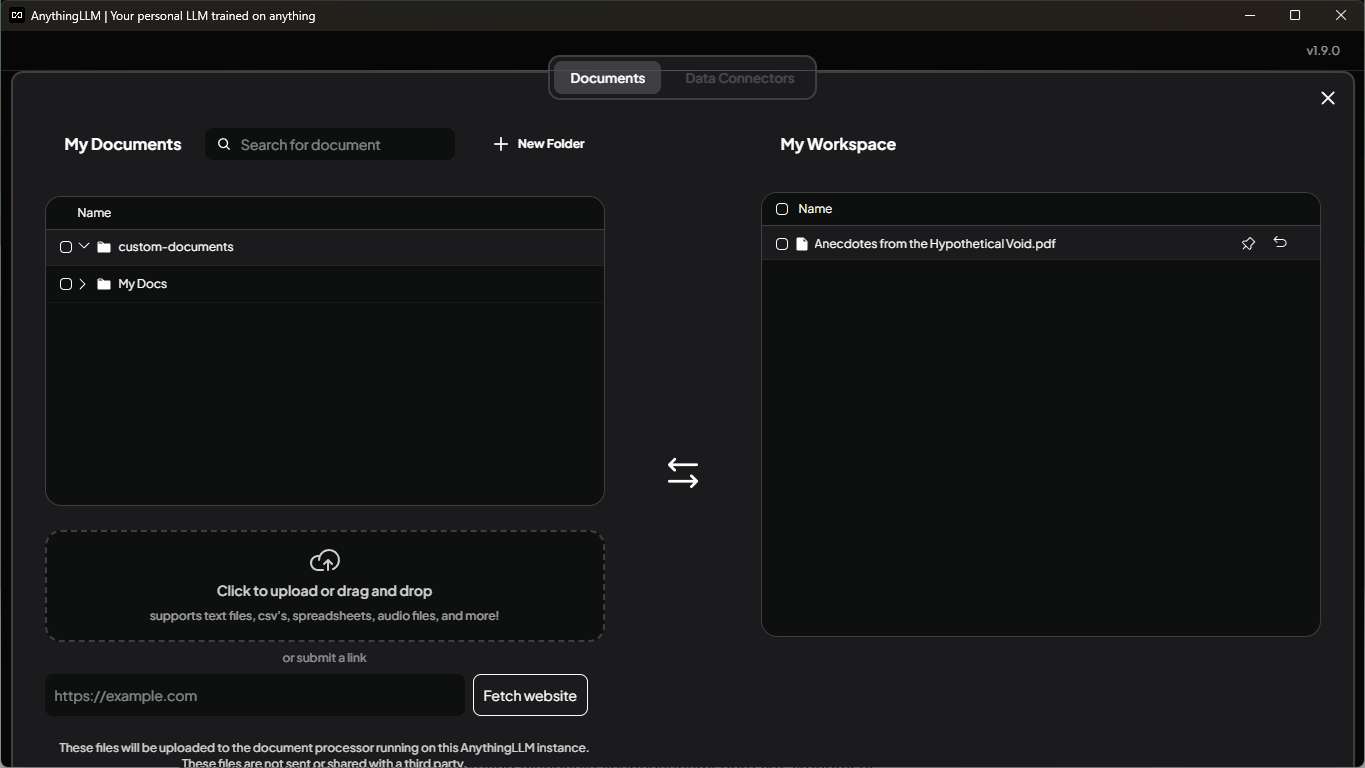The image size is (1365, 768).
Task: Click the move-to-workspace swap arrows icon
Action: (683, 473)
